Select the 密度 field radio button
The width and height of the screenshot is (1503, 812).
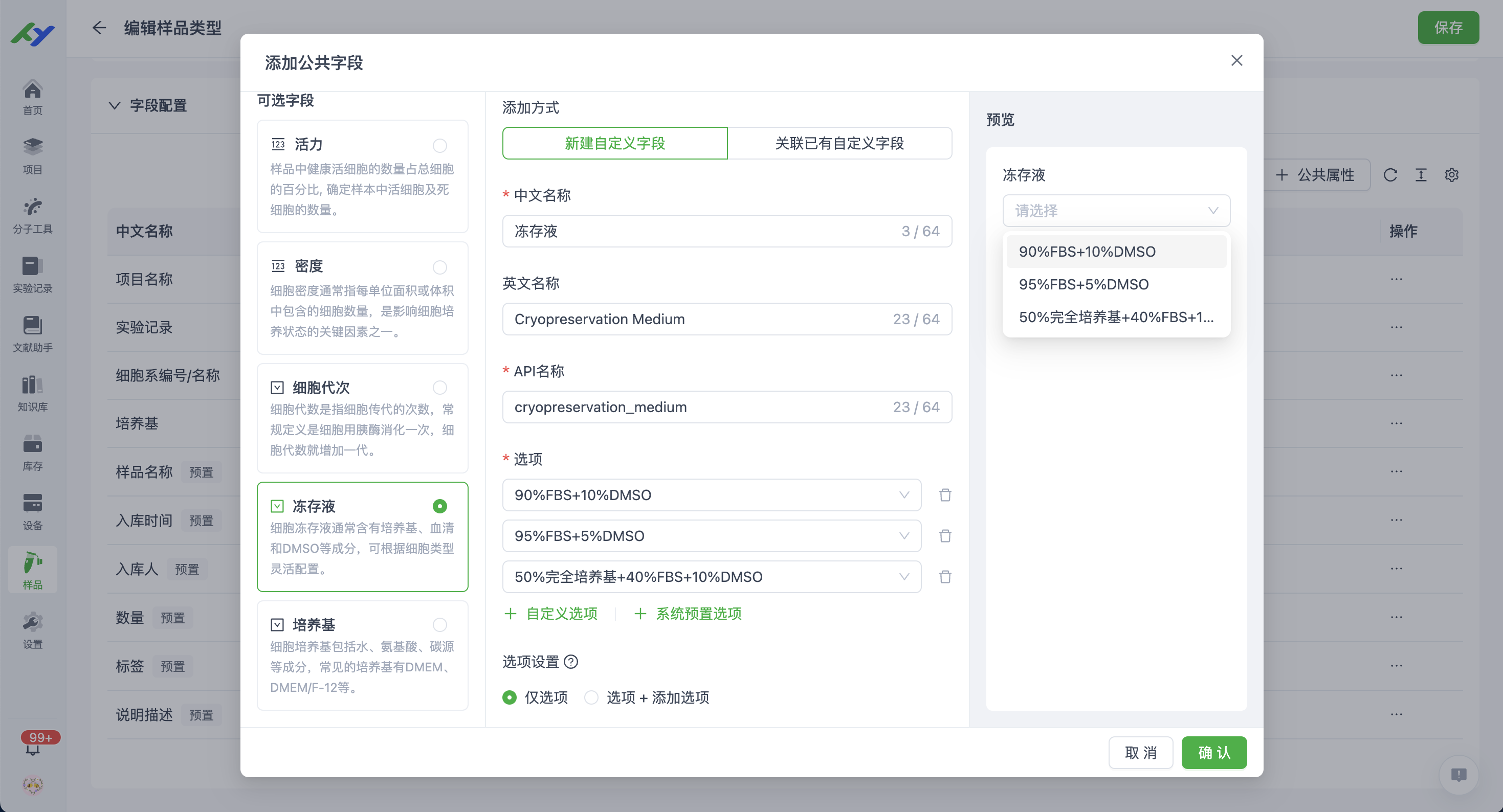point(440,267)
